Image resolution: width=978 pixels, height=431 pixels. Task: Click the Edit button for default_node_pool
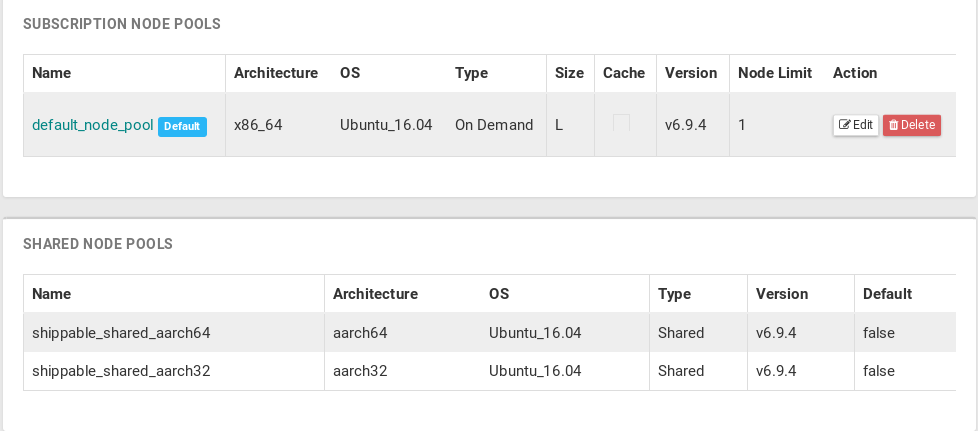(855, 125)
